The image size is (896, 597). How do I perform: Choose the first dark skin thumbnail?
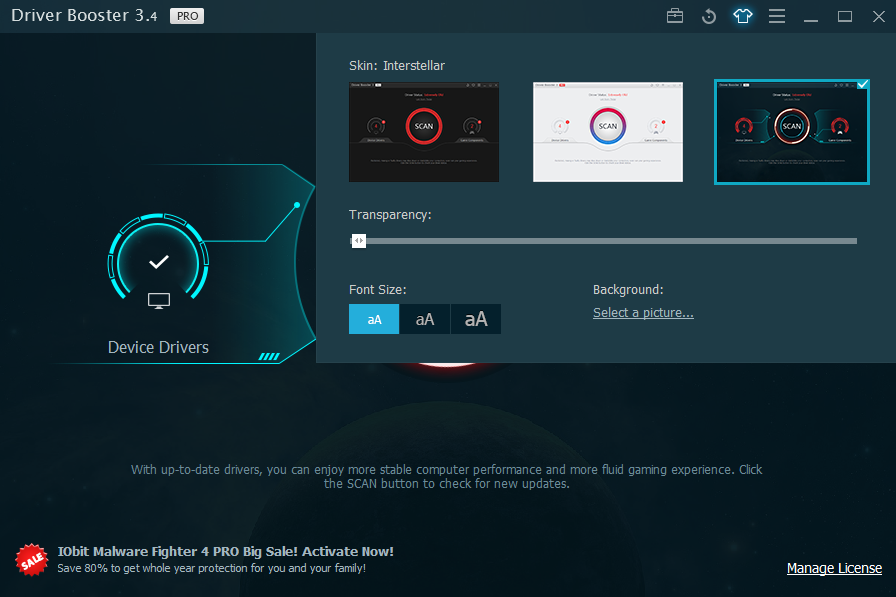423,131
